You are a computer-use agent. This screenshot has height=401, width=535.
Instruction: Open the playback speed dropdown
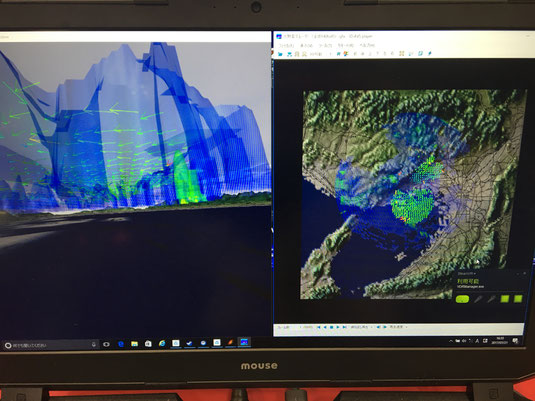[399, 327]
